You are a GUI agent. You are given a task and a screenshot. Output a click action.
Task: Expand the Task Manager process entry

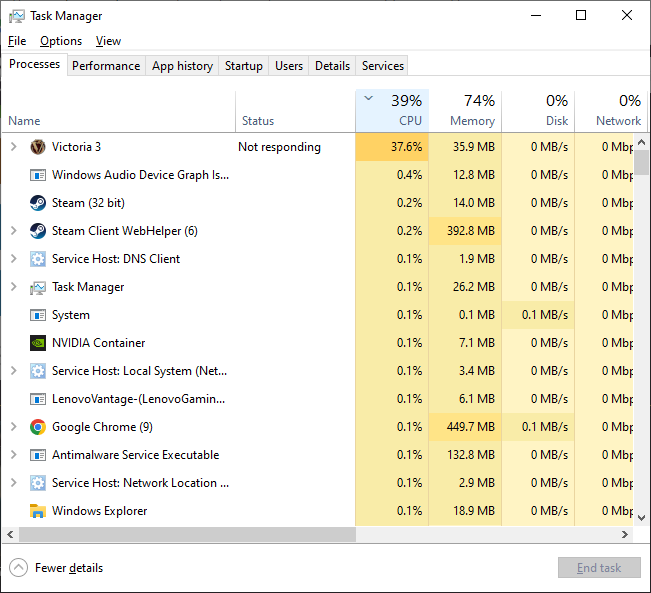coord(14,287)
